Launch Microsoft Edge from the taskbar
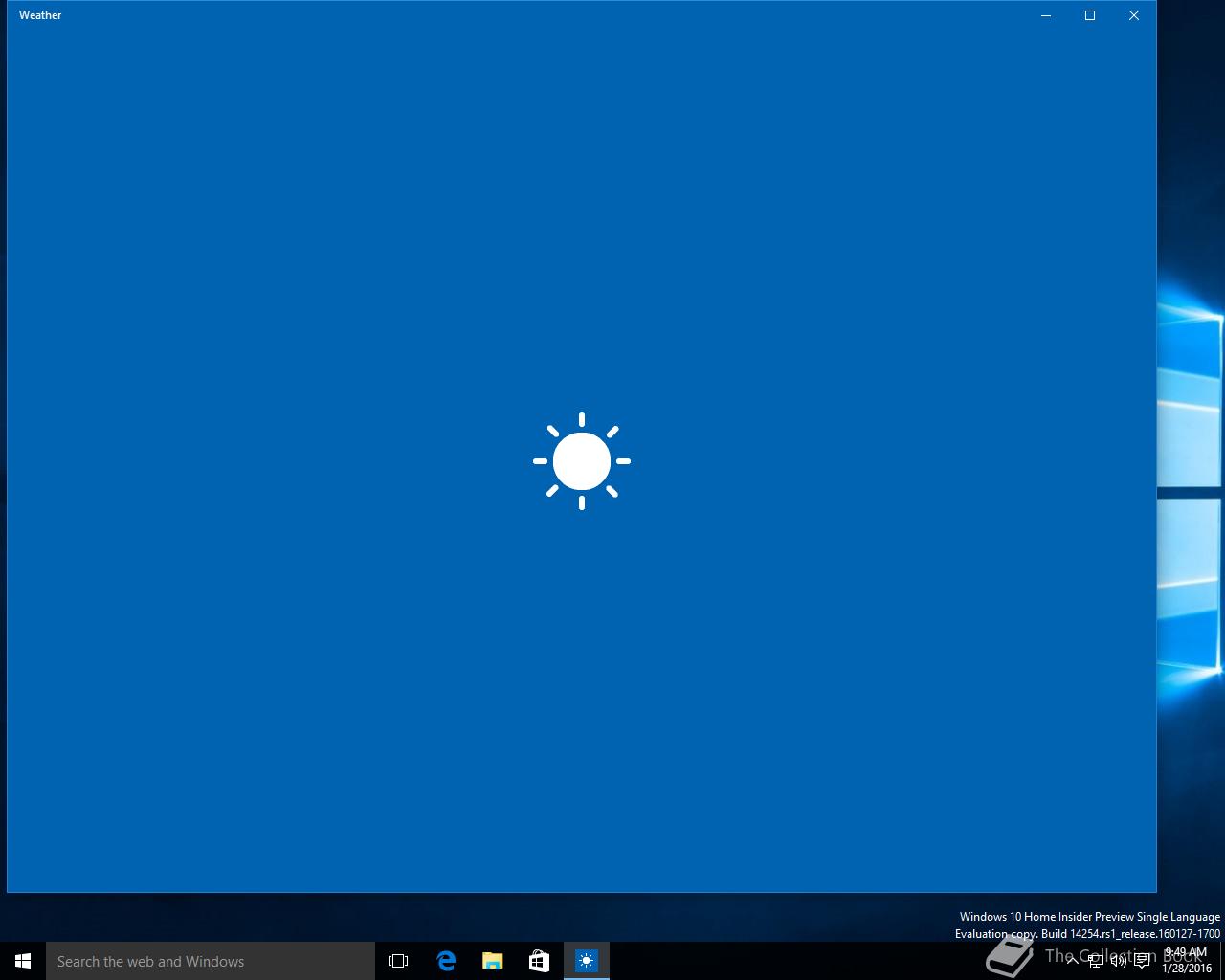The image size is (1225, 980). pos(446,961)
